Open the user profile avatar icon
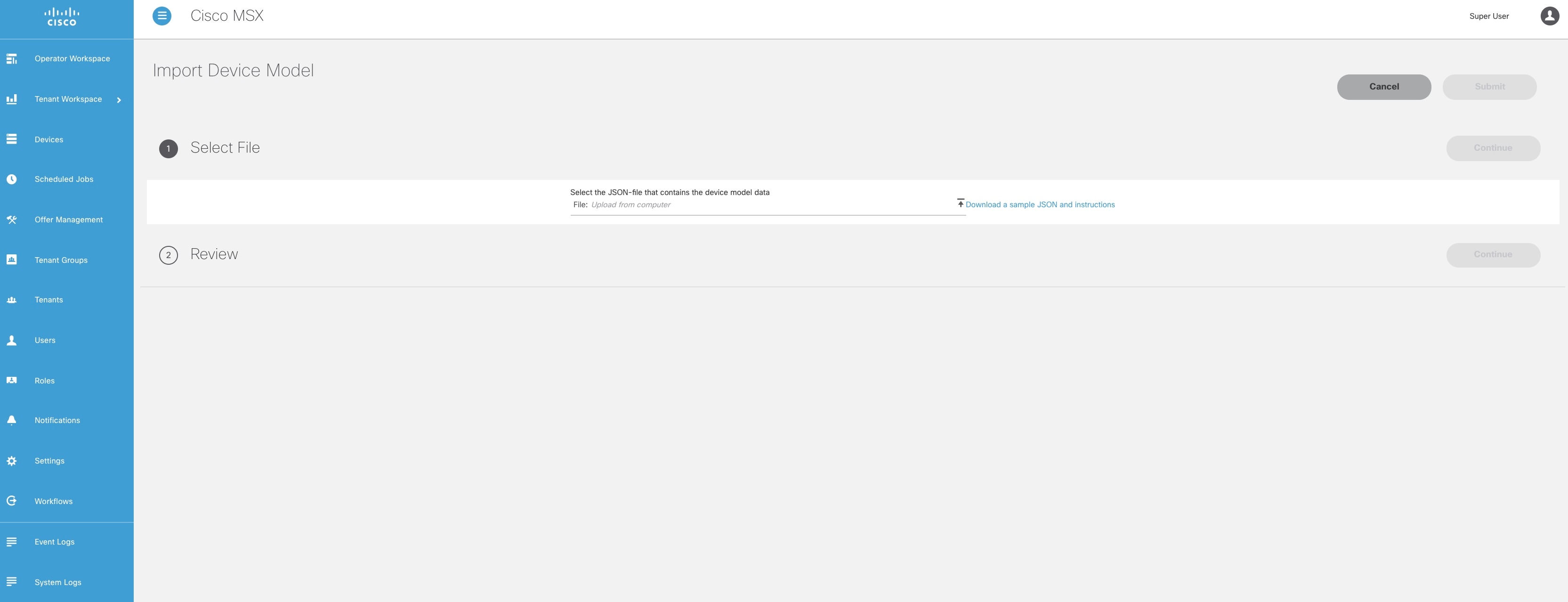Viewport: 1568px width, 602px height. point(1549,16)
